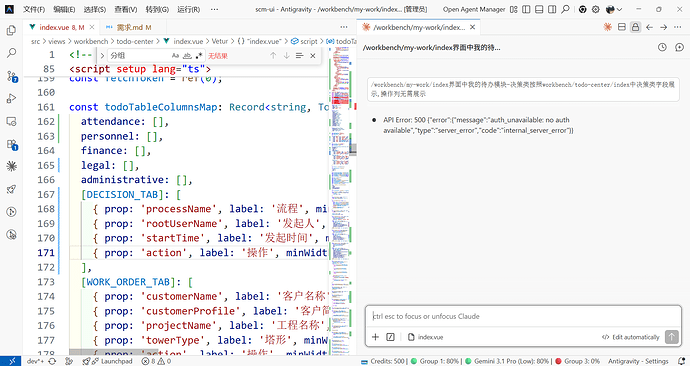Click the slash command icon
Screen dimensions: 690x366
pos(390,337)
